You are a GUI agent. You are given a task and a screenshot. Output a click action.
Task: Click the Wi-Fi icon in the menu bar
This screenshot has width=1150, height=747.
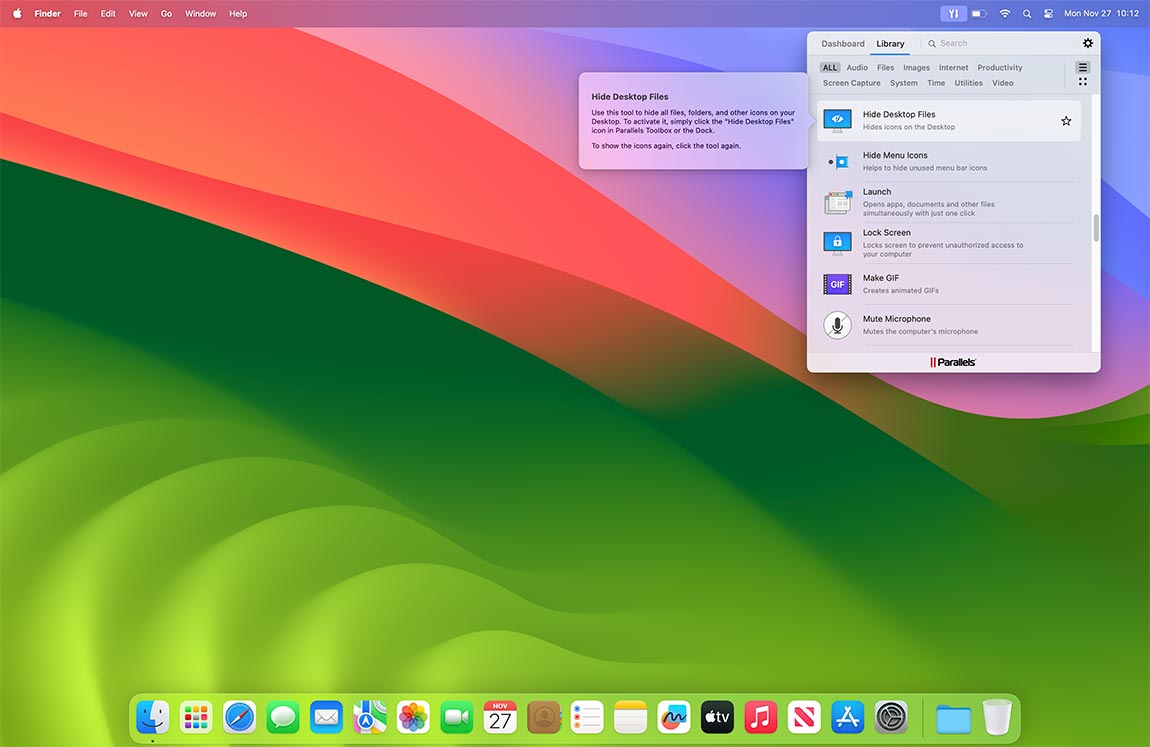(1004, 13)
